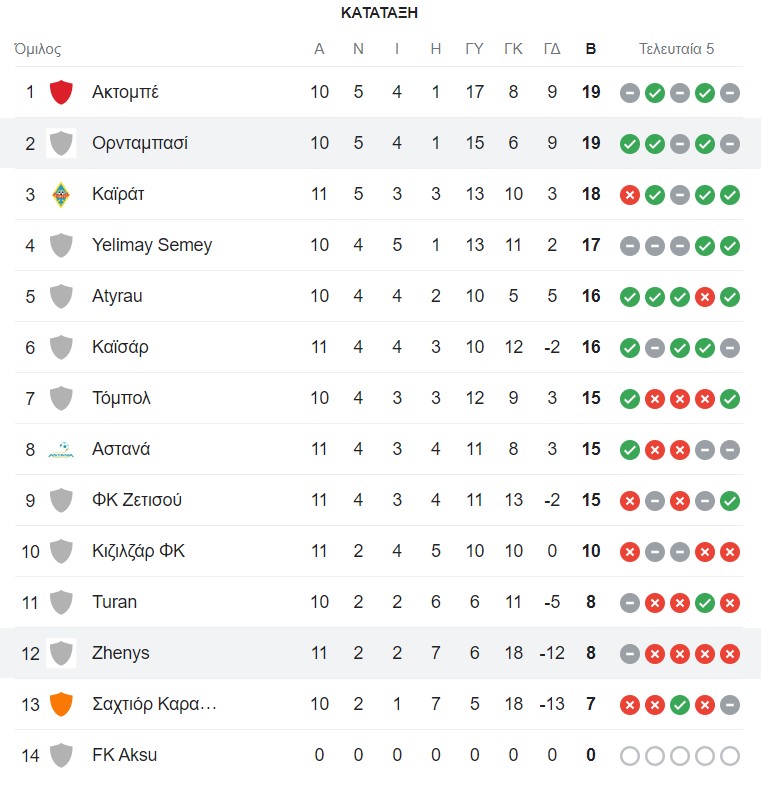Click the grey shield beside Ορνταμπασί
The height and width of the screenshot is (787, 761).
(x=61, y=143)
